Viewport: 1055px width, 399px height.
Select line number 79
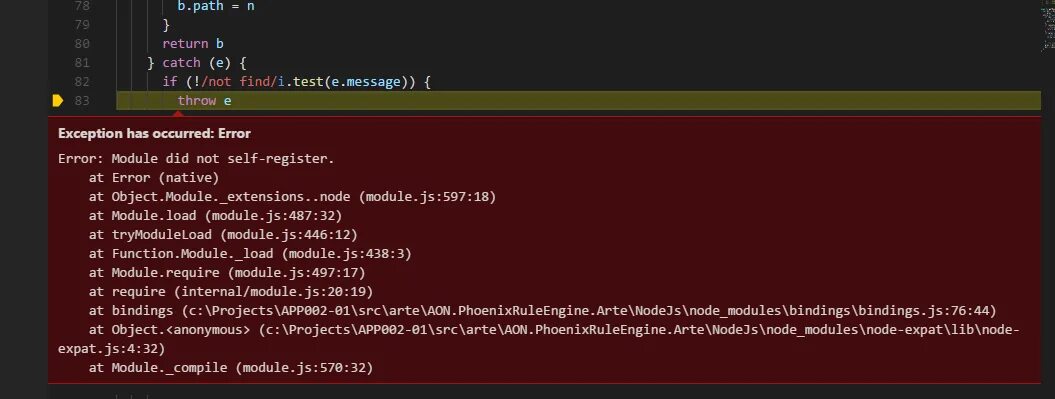click(x=81, y=25)
